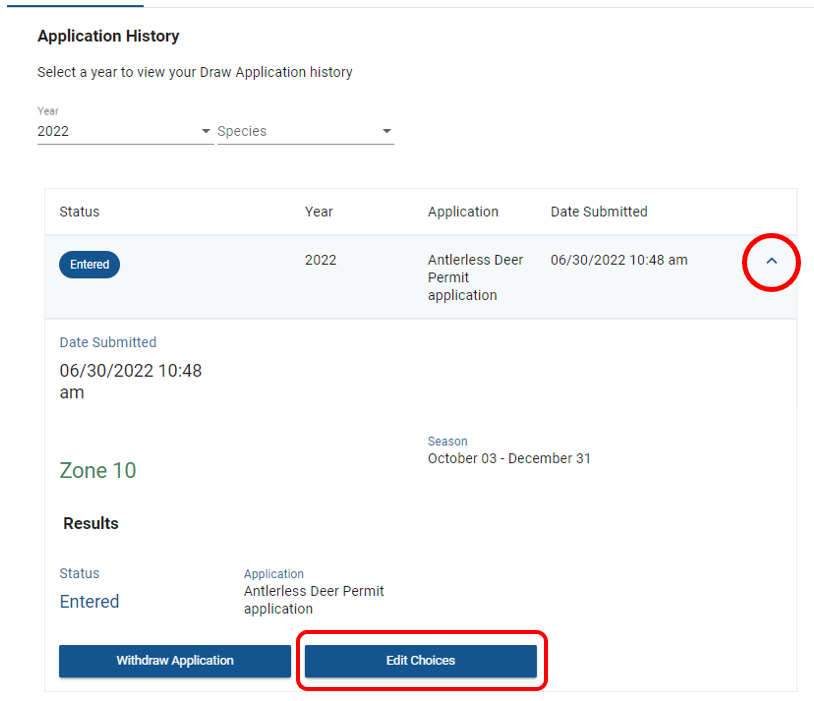The height and width of the screenshot is (701, 814).
Task: Click the Year column header
Action: click(x=319, y=212)
